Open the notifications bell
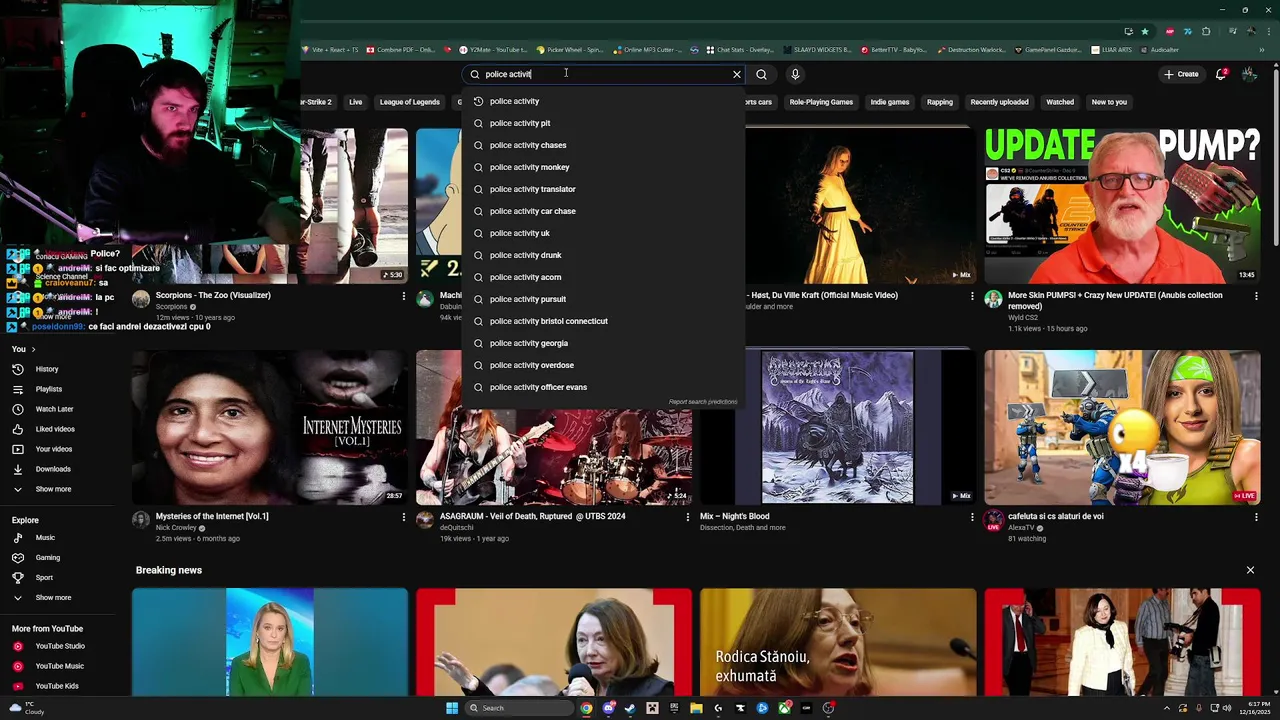1280x720 pixels. (1221, 74)
